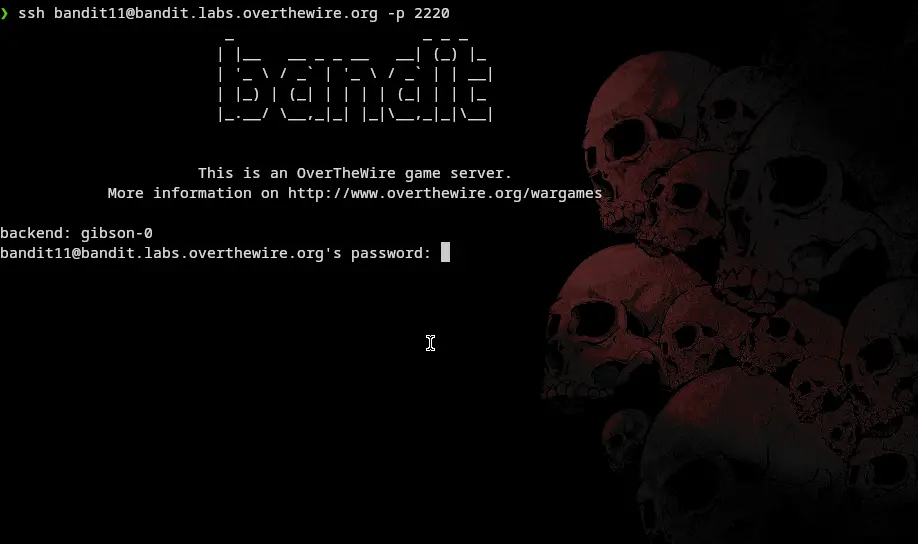
Task: Open the http://www.overthewire.org/wargames link
Action: point(445,193)
